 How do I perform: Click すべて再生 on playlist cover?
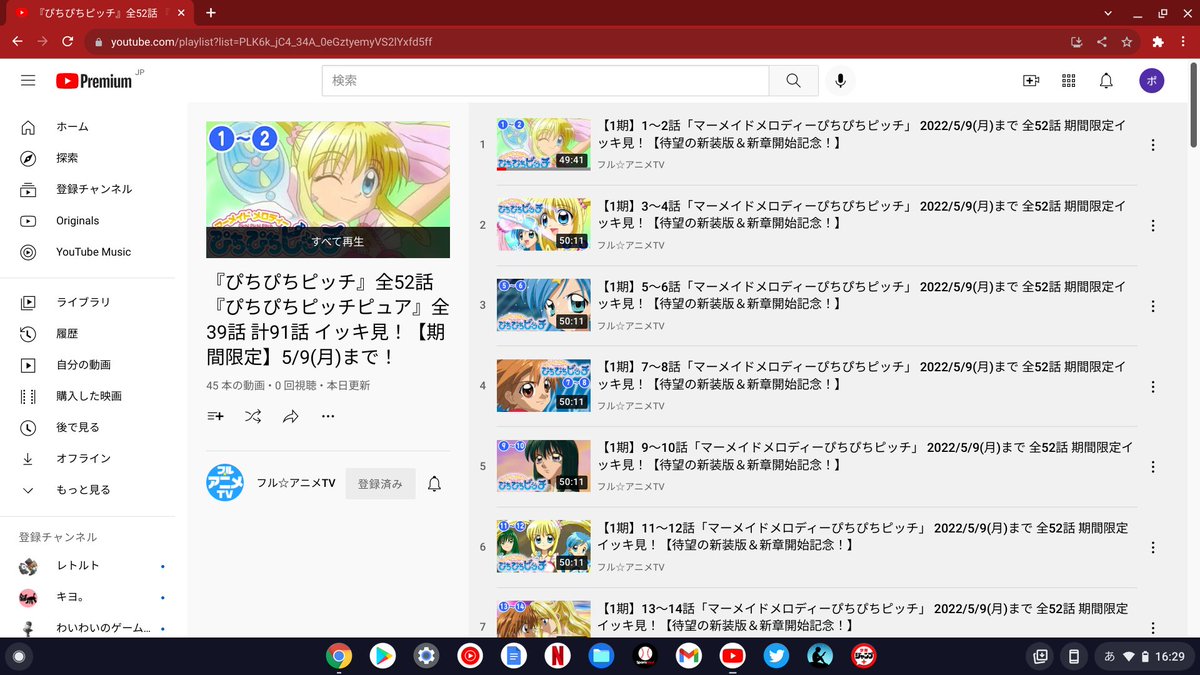click(x=328, y=242)
